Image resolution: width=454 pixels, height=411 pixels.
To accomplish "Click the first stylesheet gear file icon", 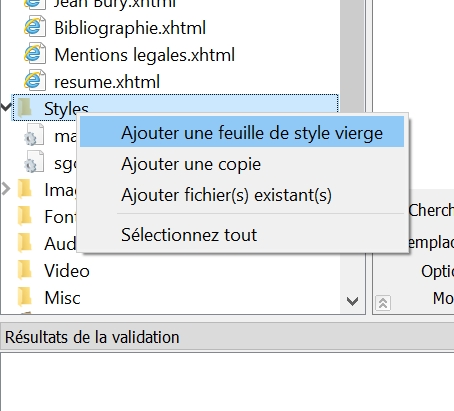I will point(34,135).
